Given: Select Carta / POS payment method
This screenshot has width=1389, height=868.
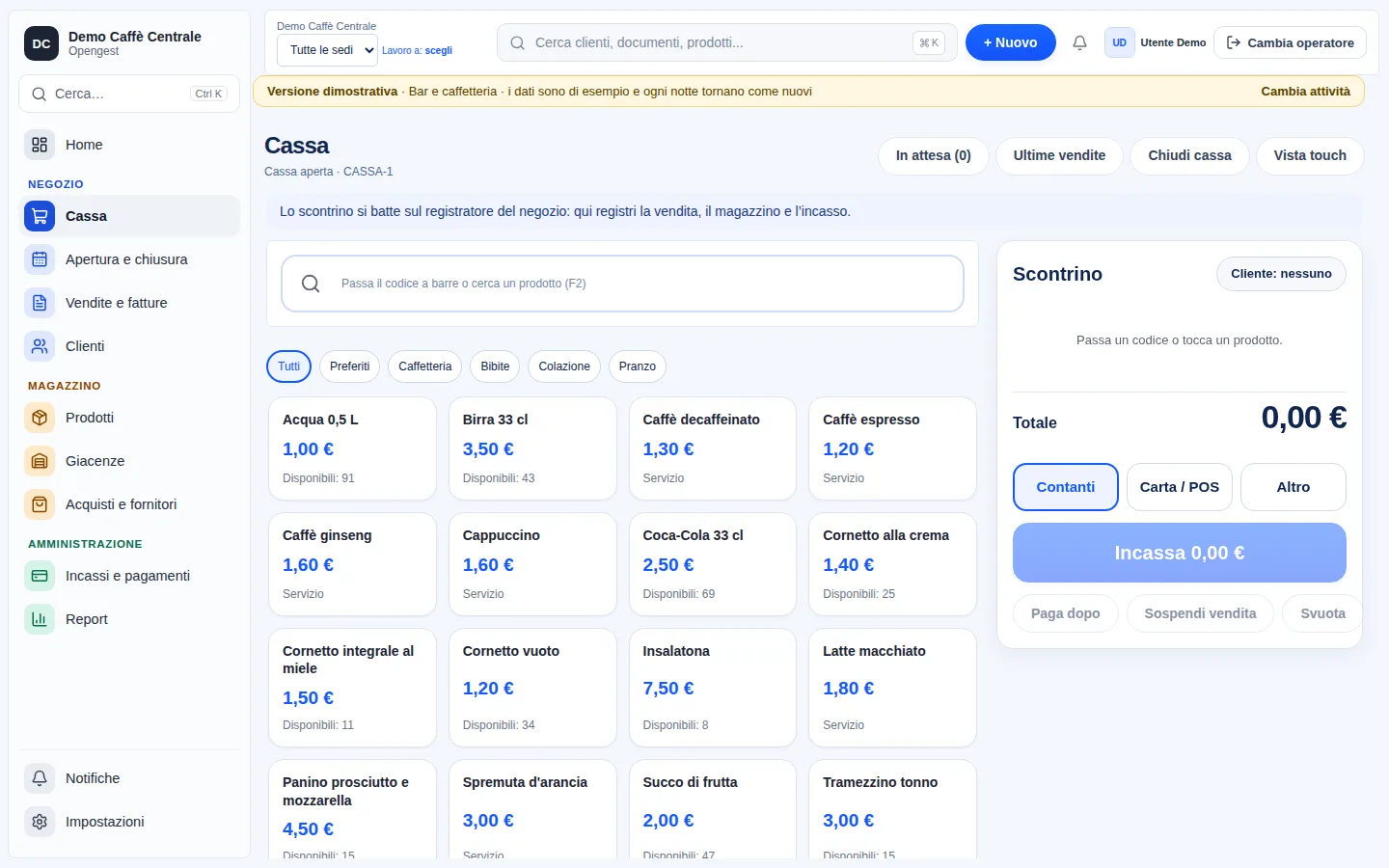Looking at the screenshot, I should coord(1179,487).
